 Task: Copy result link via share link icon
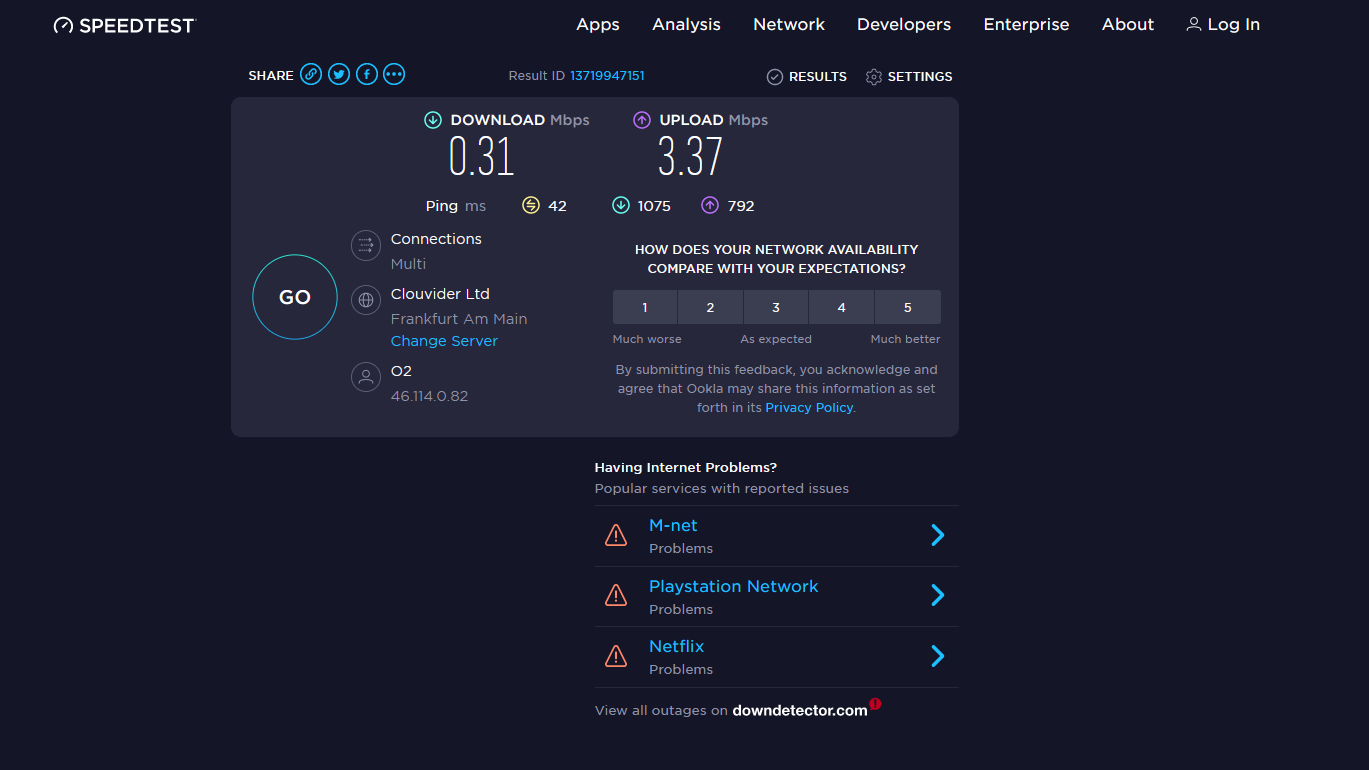pyautogui.click(x=311, y=74)
